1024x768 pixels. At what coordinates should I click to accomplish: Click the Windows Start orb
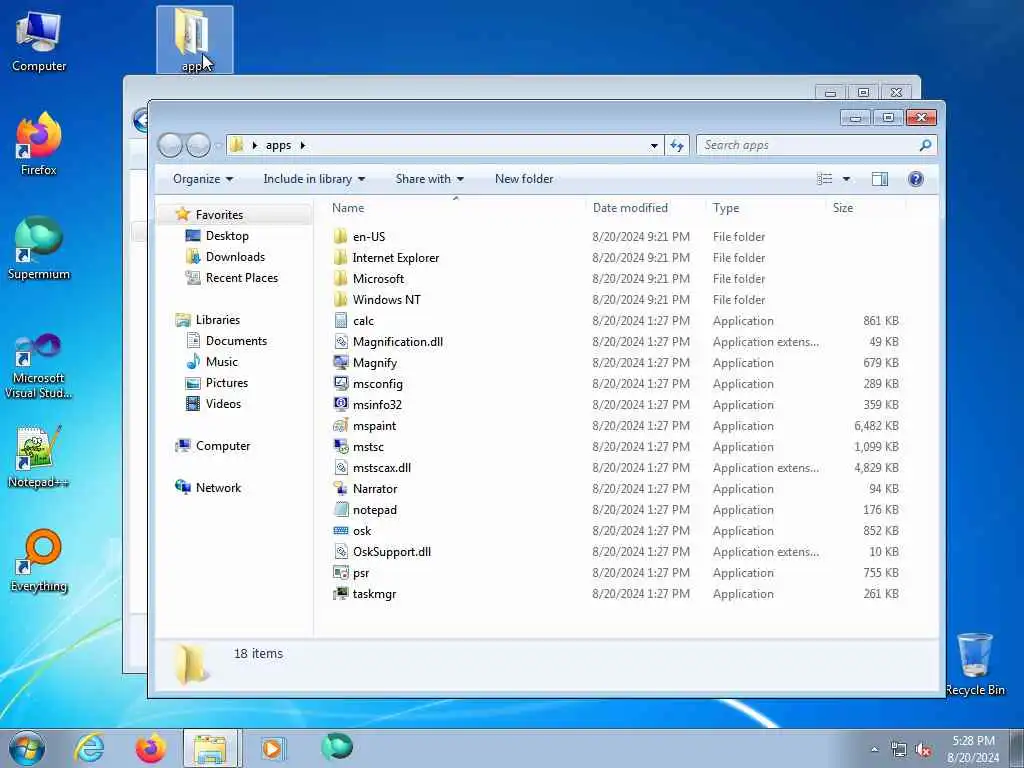click(x=27, y=748)
